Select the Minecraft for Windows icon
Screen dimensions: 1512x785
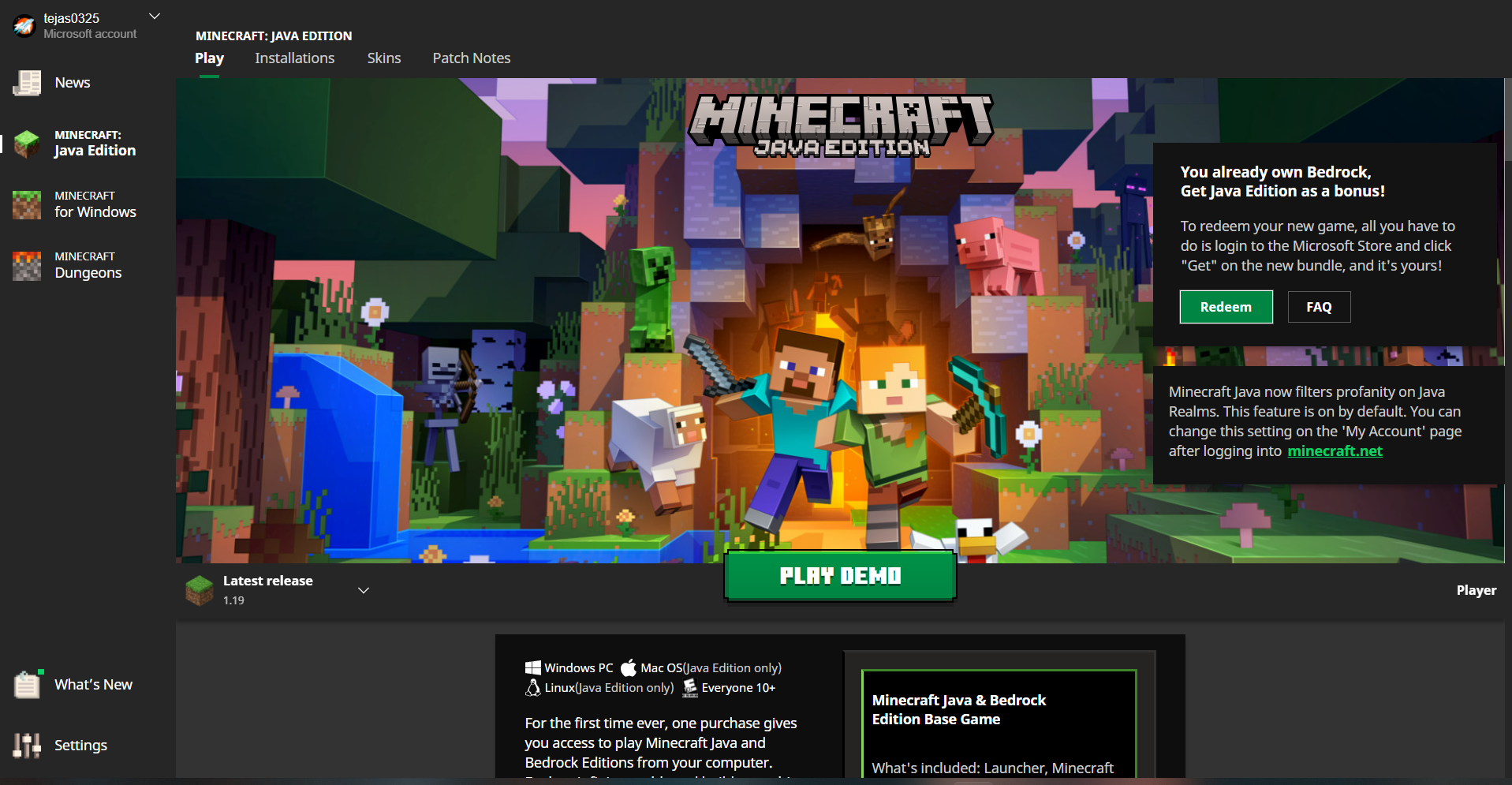point(27,204)
